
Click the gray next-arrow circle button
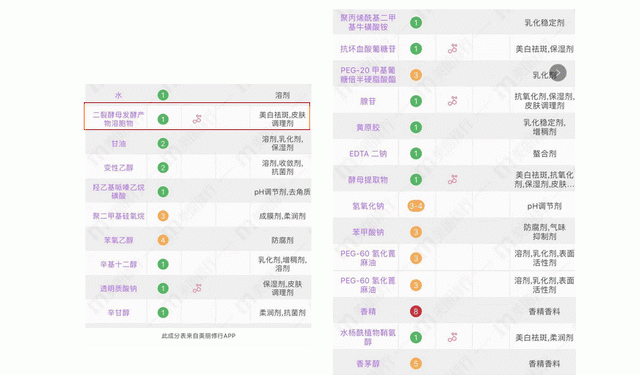point(558,73)
